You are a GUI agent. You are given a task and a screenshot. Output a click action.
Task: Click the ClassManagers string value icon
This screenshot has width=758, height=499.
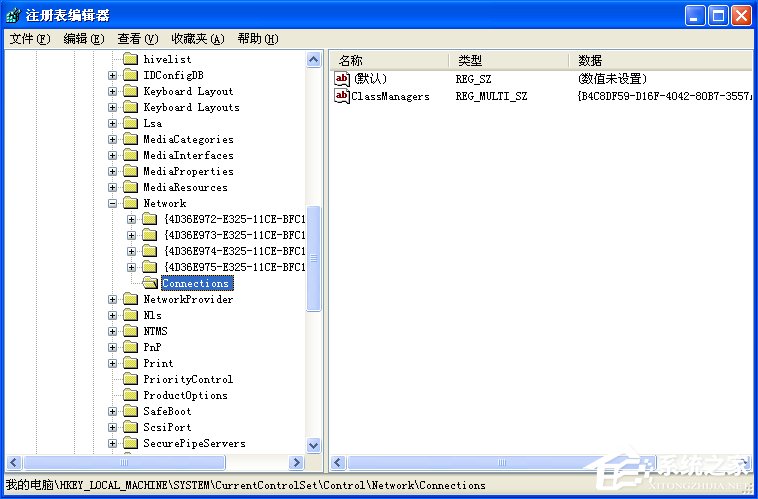coord(342,96)
